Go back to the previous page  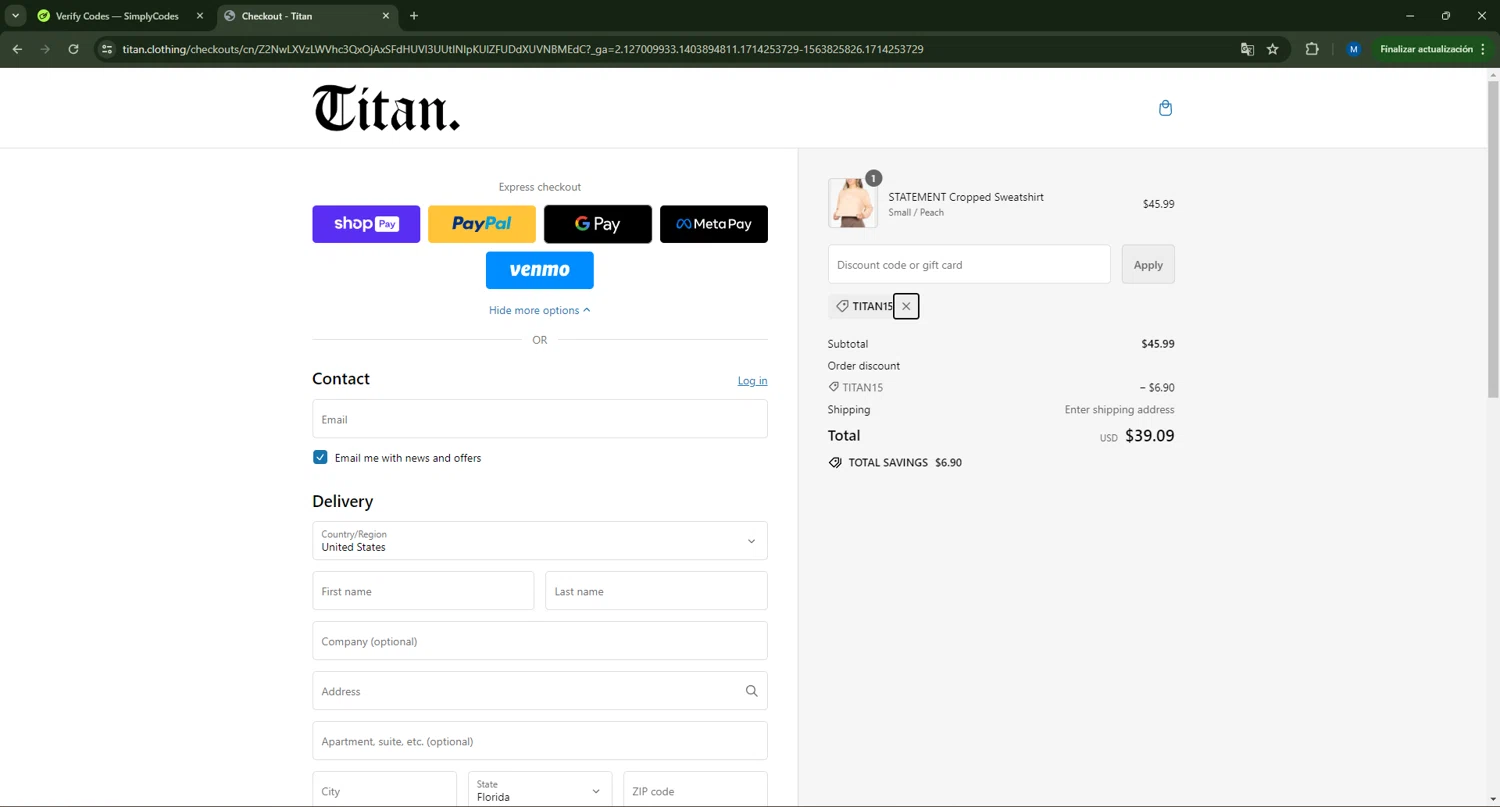(17, 49)
